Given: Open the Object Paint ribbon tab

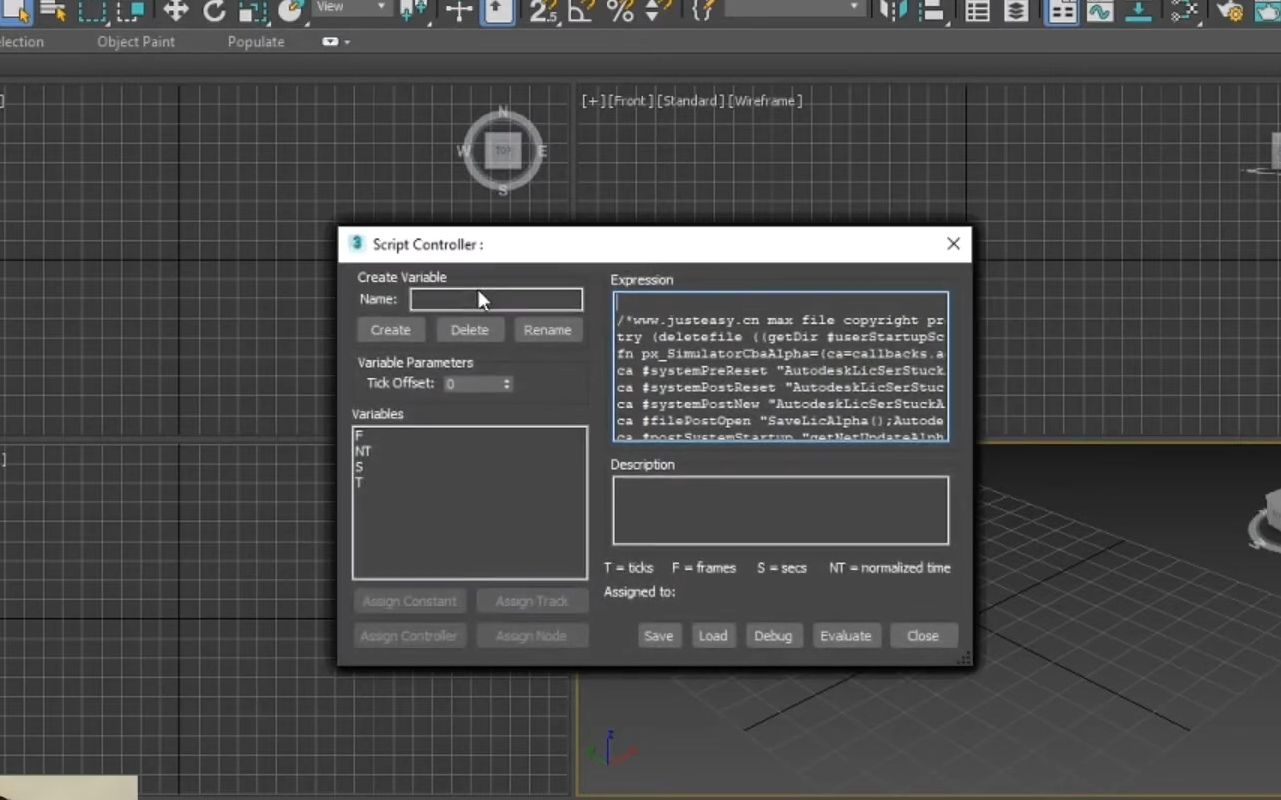Looking at the screenshot, I should 136,42.
